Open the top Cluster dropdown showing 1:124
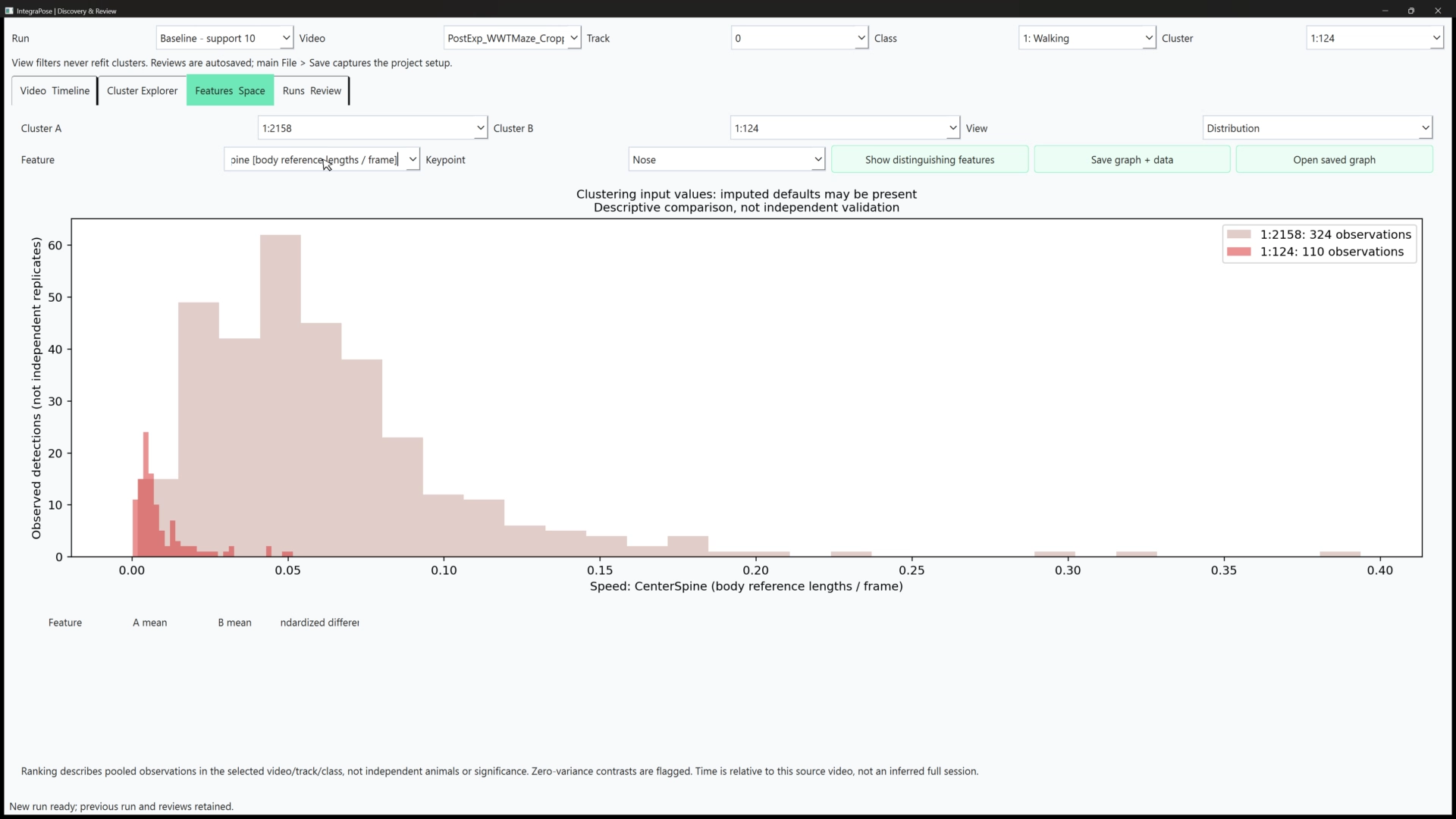Viewport: 1456px width, 819px height. [1374, 38]
